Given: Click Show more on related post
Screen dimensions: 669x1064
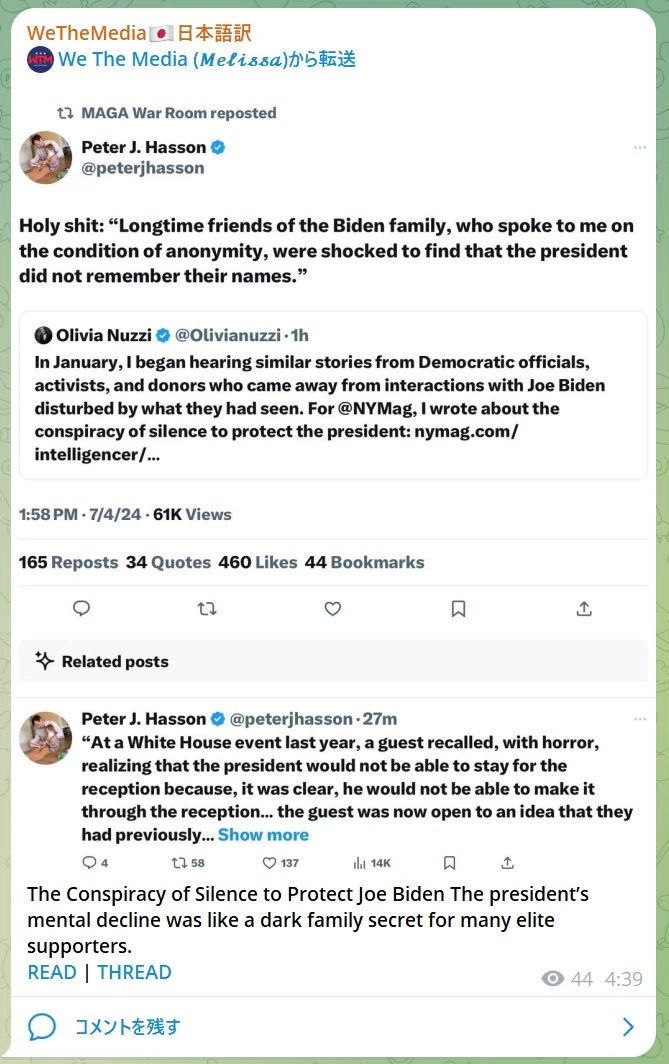Looking at the screenshot, I should click(263, 835).
